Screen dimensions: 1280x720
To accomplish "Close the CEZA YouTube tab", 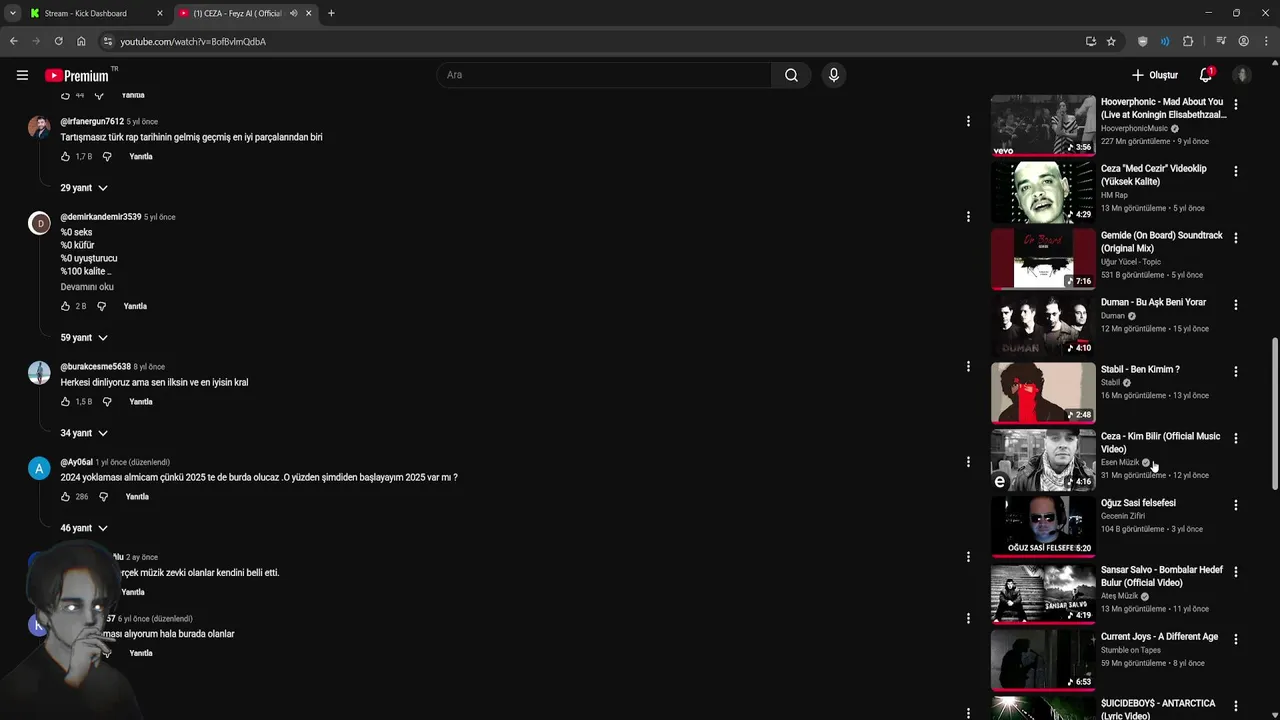I will point(309,13).
